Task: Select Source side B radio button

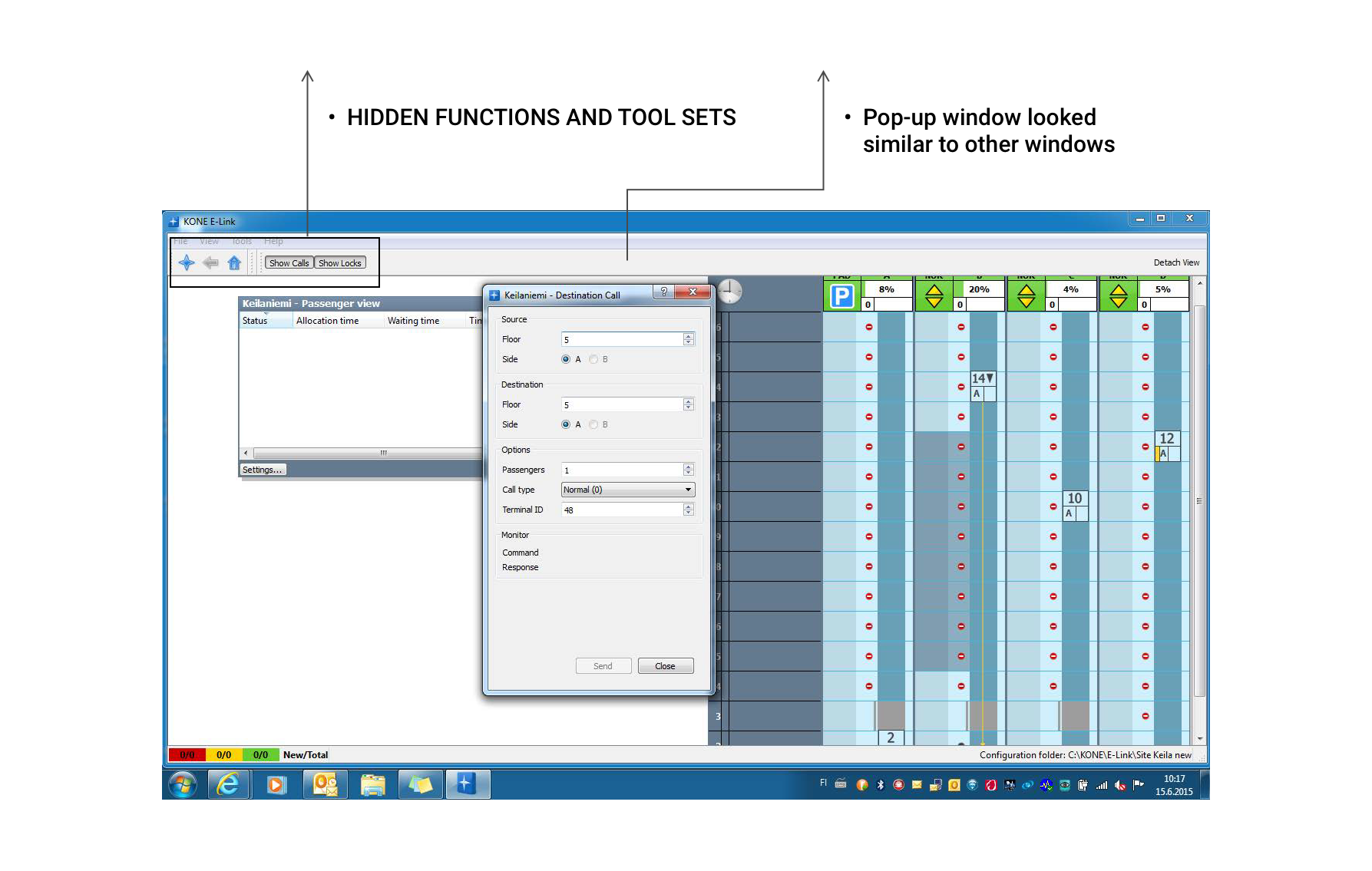Action: click(x=593, y=359)
